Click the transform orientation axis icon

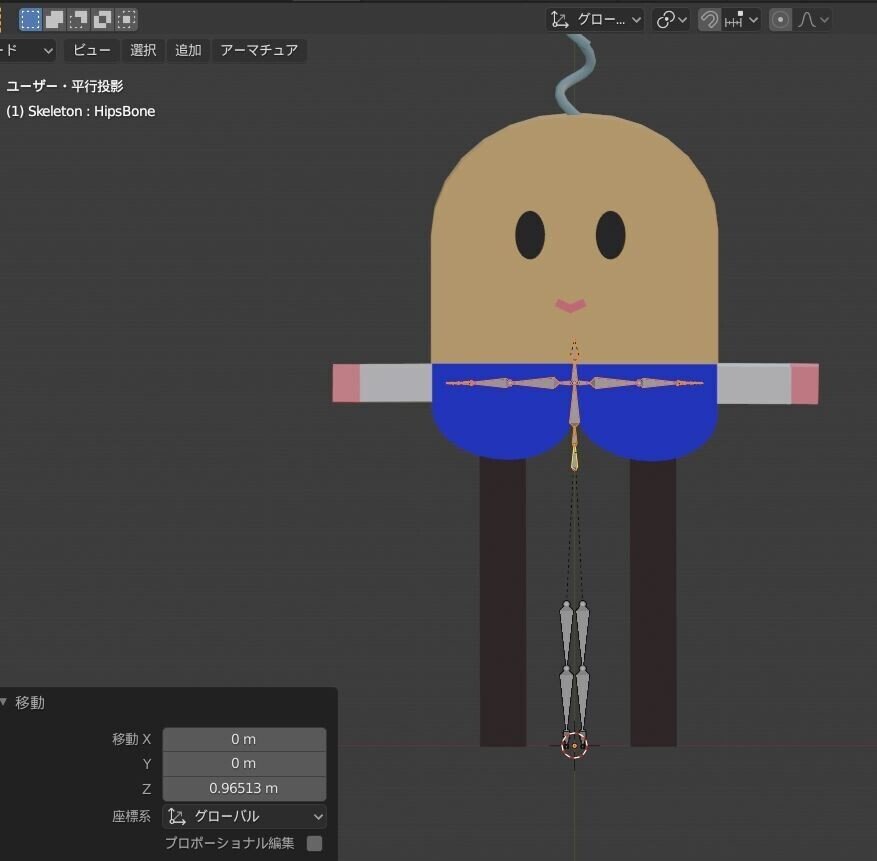560,19
